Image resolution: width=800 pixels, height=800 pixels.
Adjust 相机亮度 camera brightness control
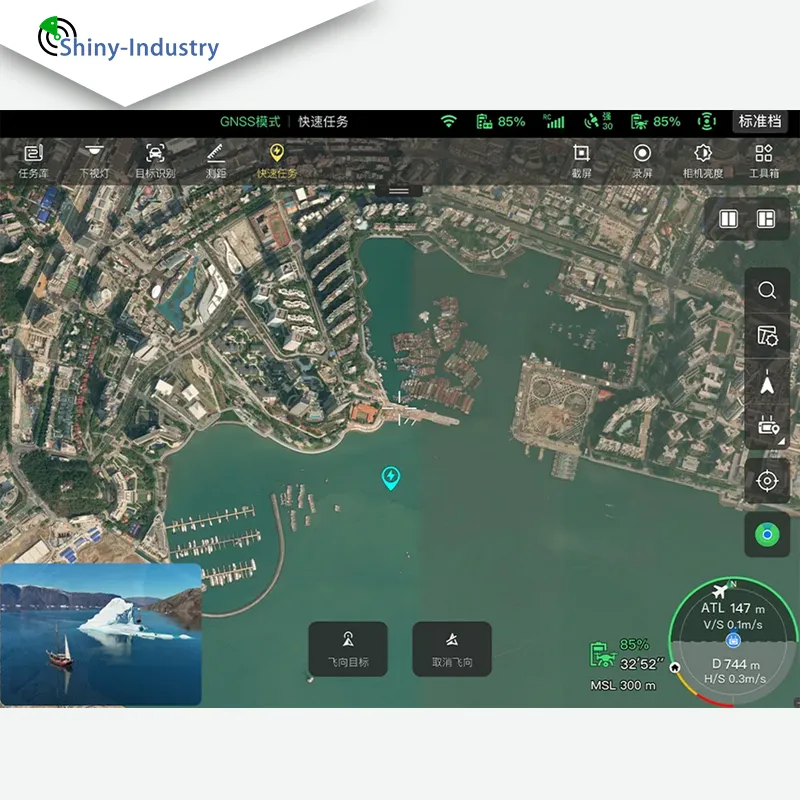pos(703,160)
